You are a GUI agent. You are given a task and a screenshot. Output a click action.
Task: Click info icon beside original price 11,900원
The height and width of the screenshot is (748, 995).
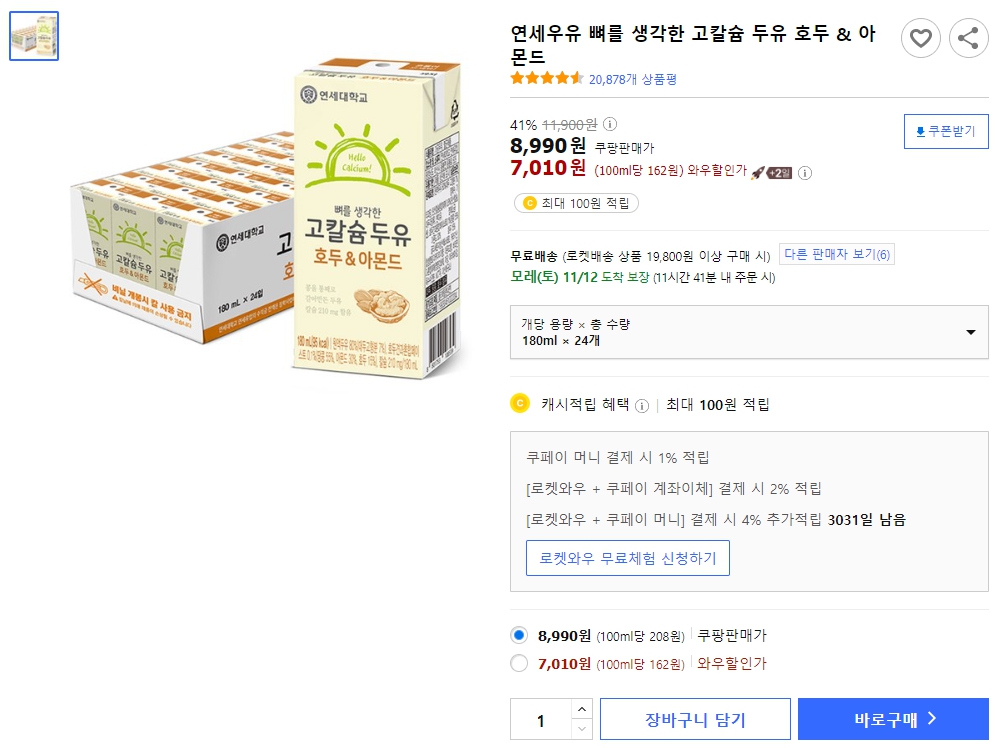pos(608,123)
